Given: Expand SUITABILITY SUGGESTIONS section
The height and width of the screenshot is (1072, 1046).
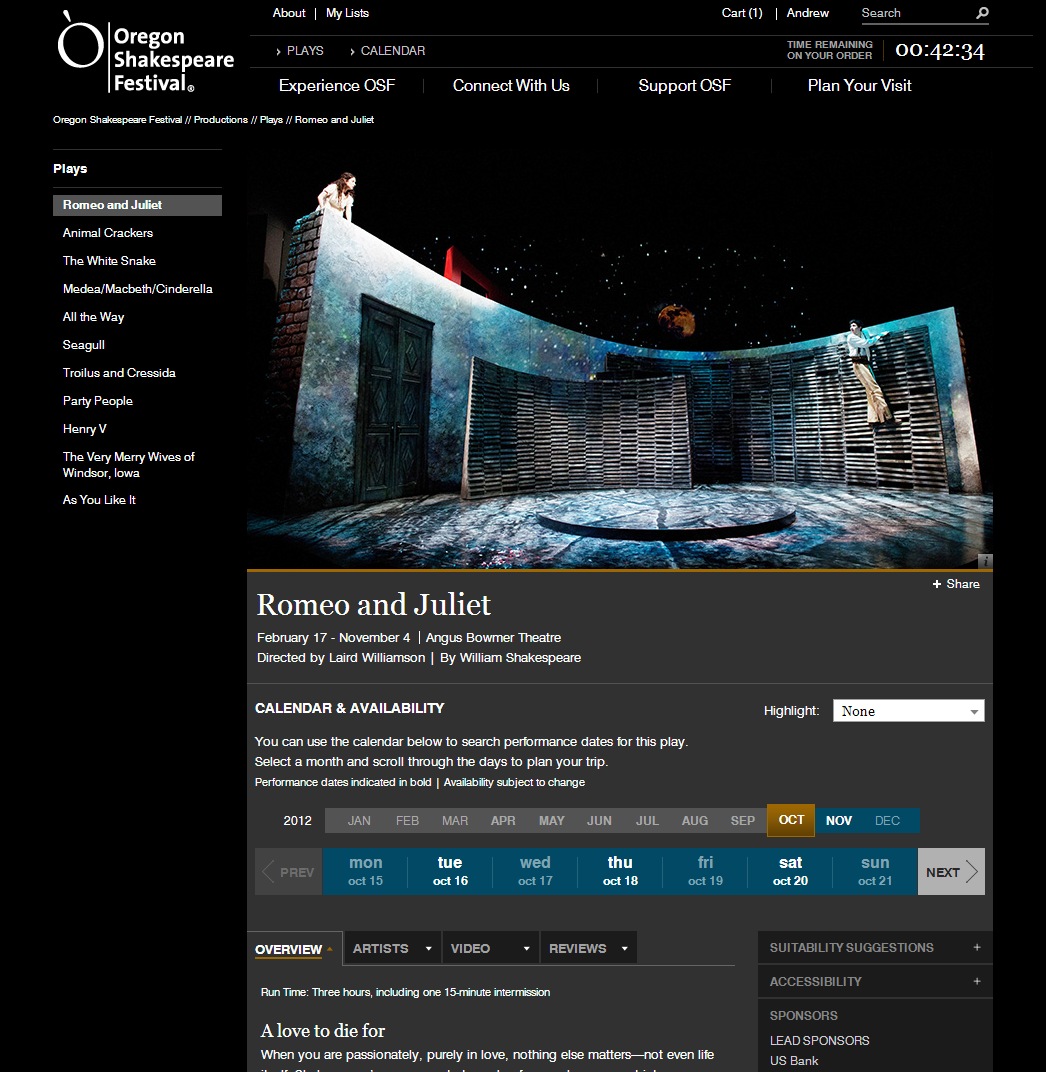Looking at the screenshot, I should [875, 948].
